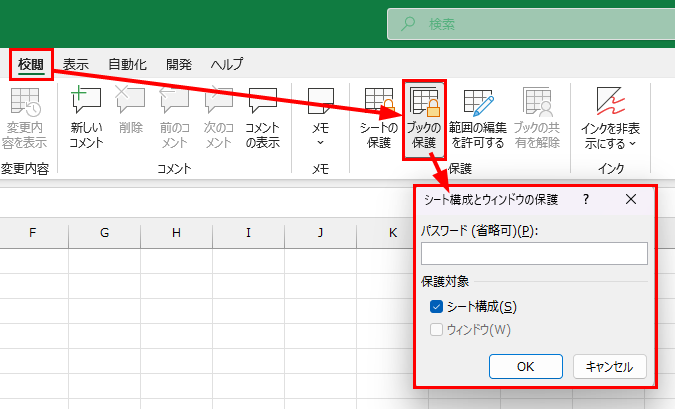Click the 変更内容を表示 icon
Image resolution: width=675 pixels, height=409 pixels.
[25, 118]
